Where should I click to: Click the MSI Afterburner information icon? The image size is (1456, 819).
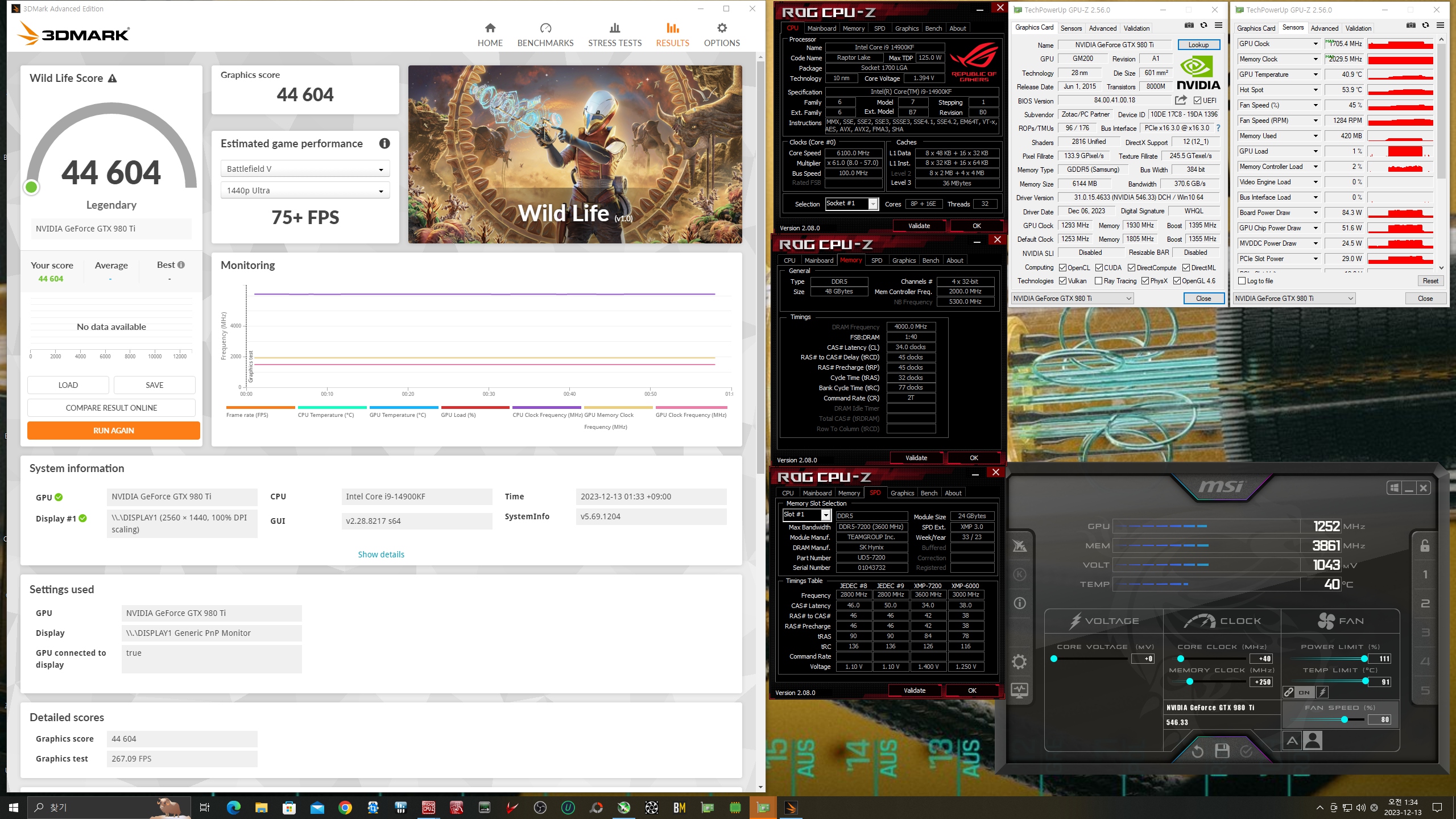pyautogui.click(x=1019, y=603)
